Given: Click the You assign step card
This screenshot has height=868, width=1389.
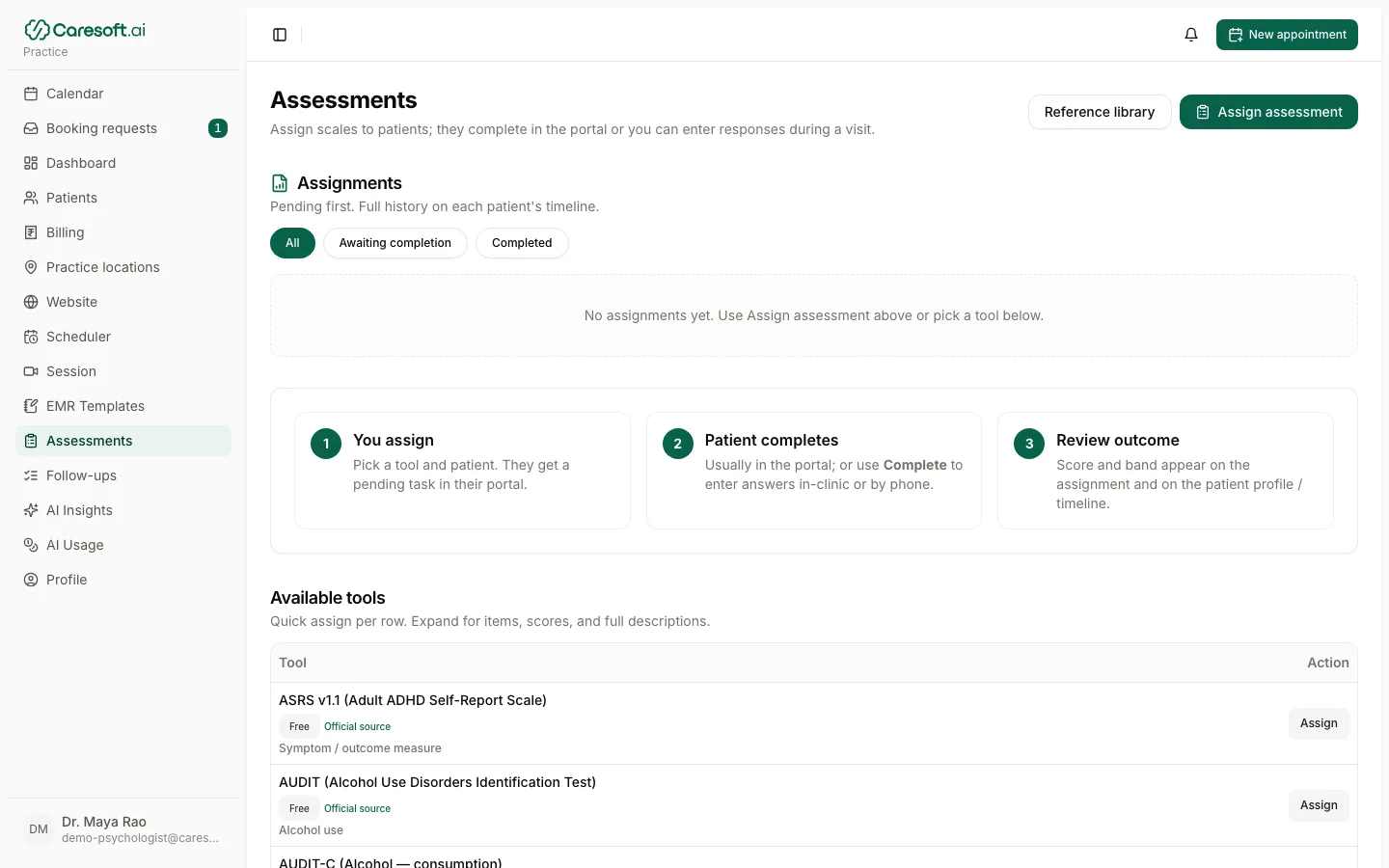Looking at the screenshot, I should pyautogui.click(x=462, y=471).
